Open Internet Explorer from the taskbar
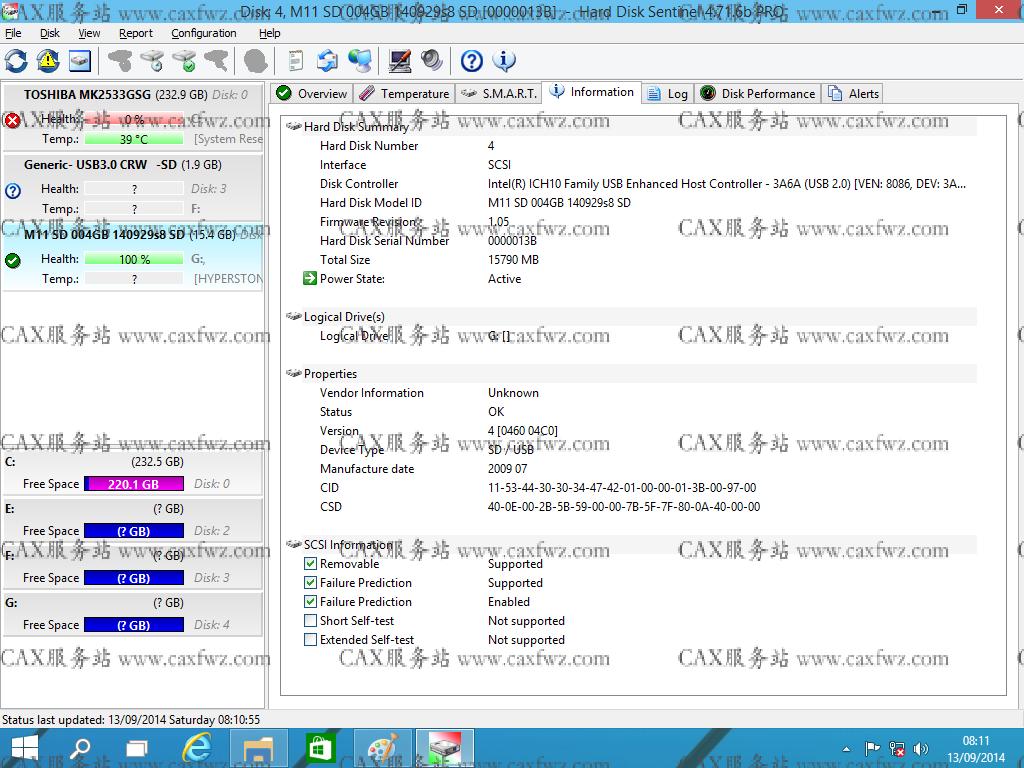Image resolution: width=1024 pixels, height=768 pixels. click(x=198, y=748)
